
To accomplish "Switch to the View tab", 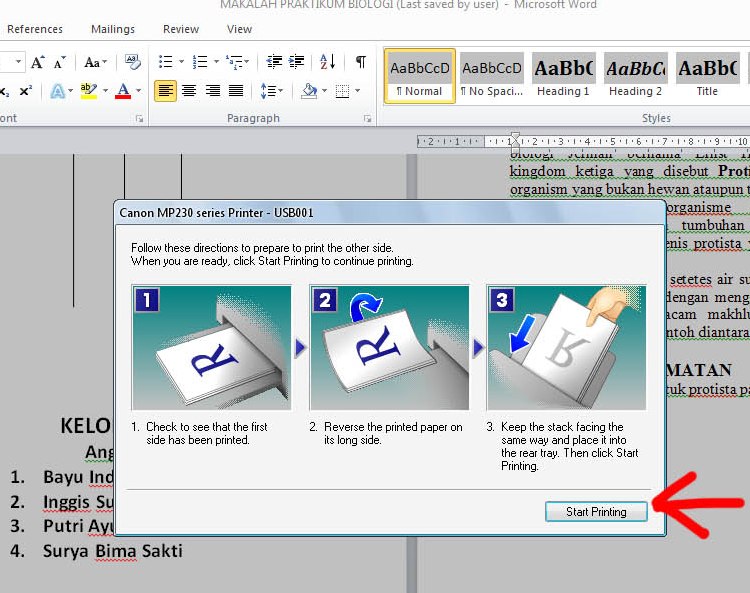I will tap(239, 29).
